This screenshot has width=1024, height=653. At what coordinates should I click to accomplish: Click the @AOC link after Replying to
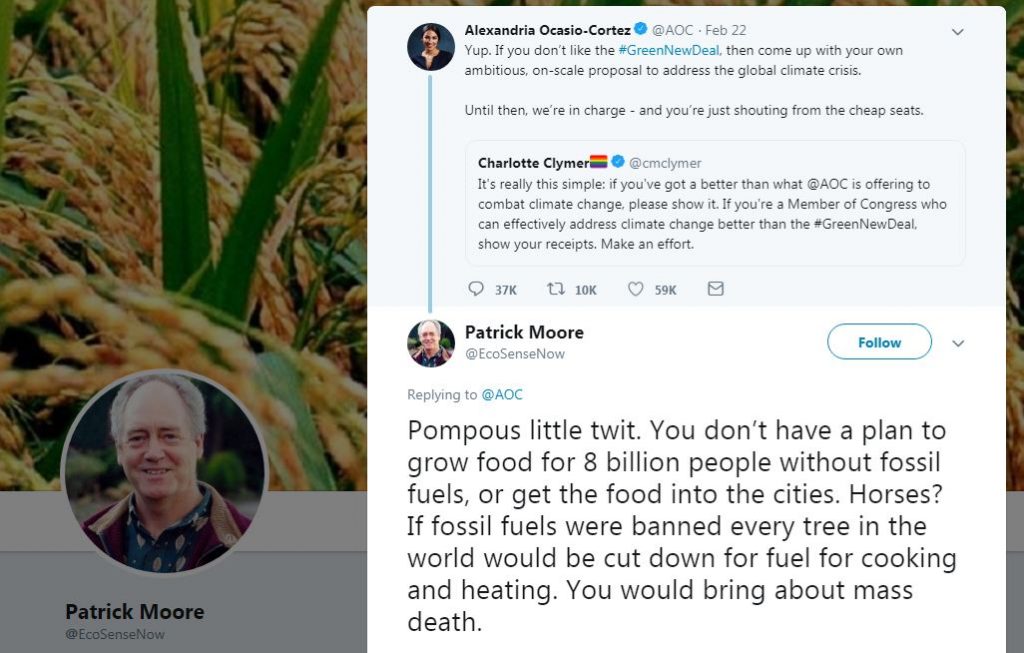(502, 395)
